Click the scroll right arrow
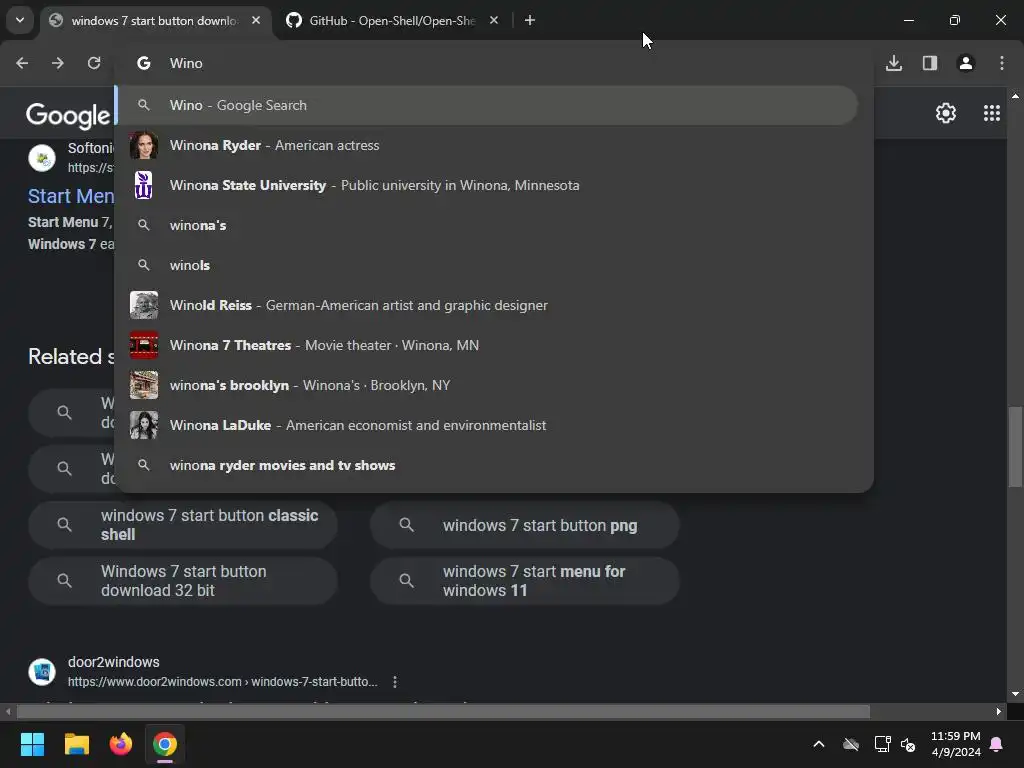 (999, 711)
